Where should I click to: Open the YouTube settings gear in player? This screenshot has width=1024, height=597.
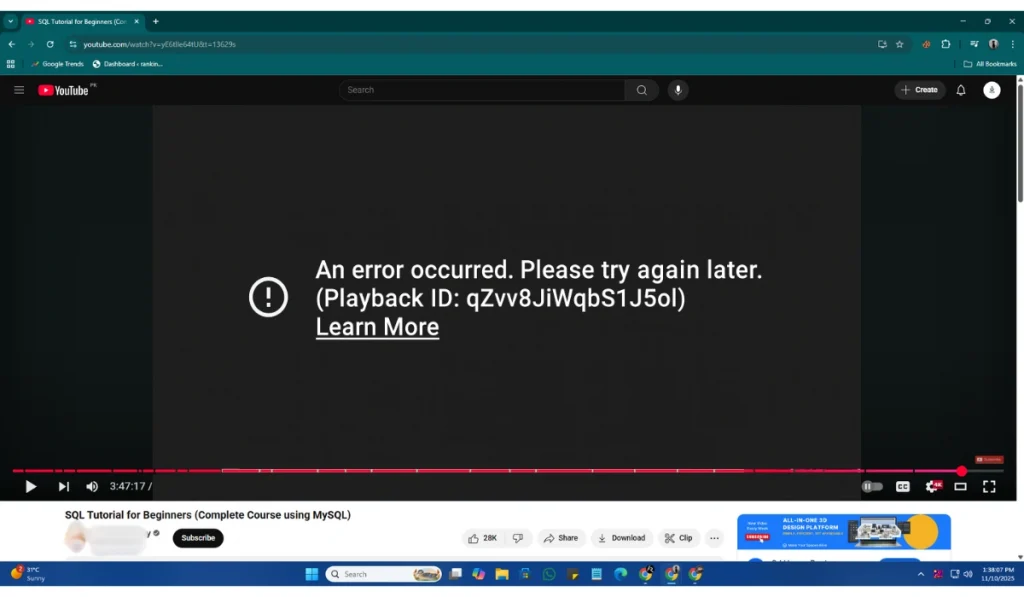[933, 487]
